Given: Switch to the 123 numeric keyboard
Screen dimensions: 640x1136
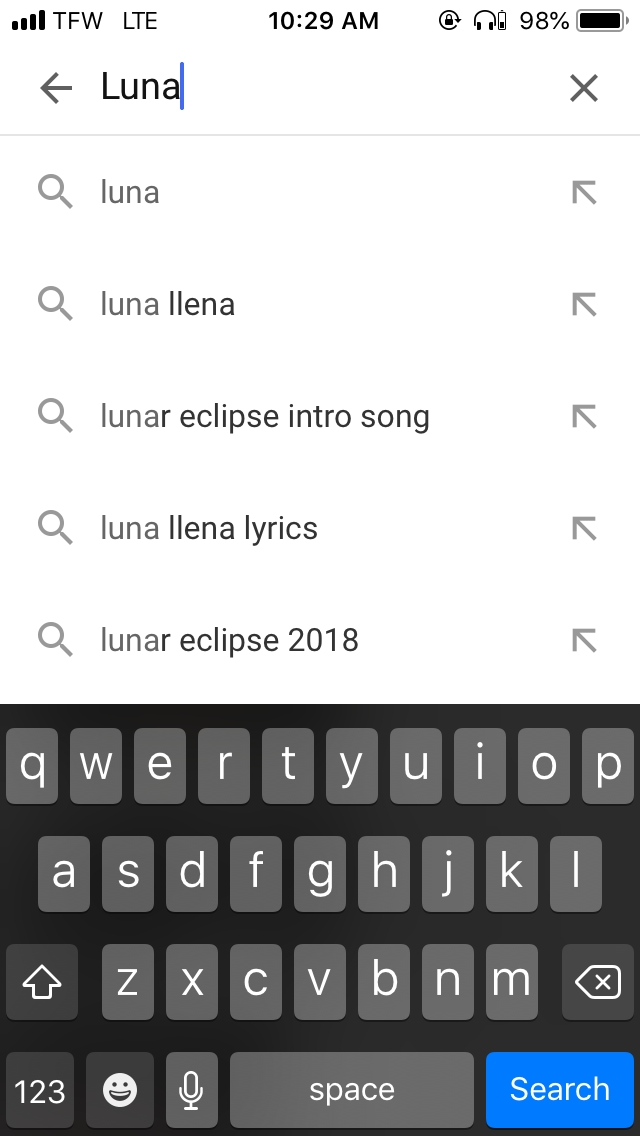Looking at the screenshot, I should tap(40, 1090).
